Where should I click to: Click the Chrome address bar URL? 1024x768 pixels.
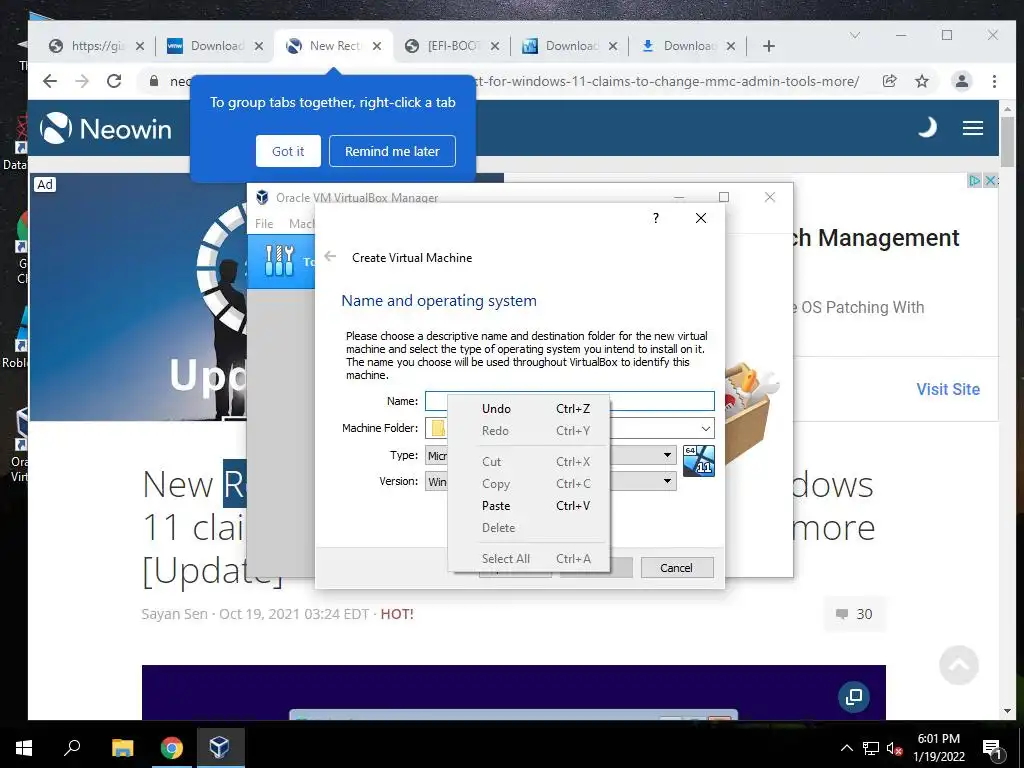click(666, 81)
